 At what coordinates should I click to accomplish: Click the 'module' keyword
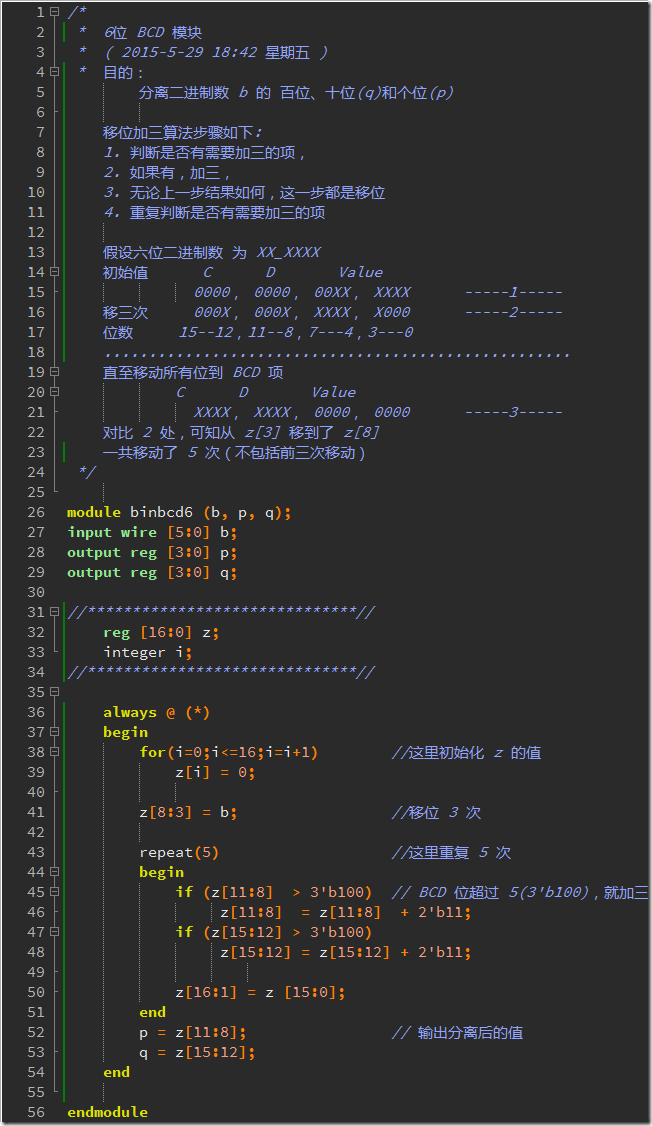[x=94, y=512]
